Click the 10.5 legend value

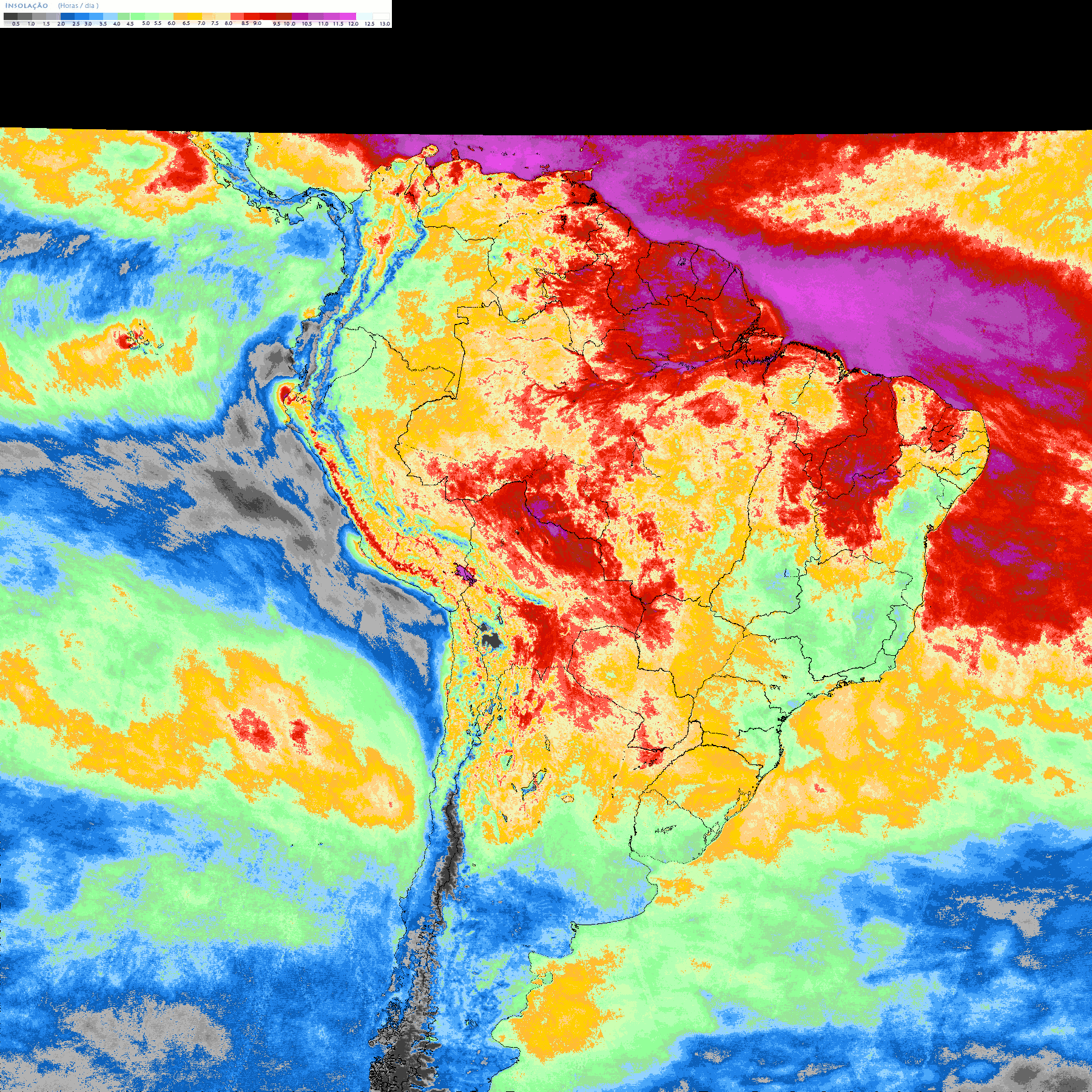click(x=307, y=24)
